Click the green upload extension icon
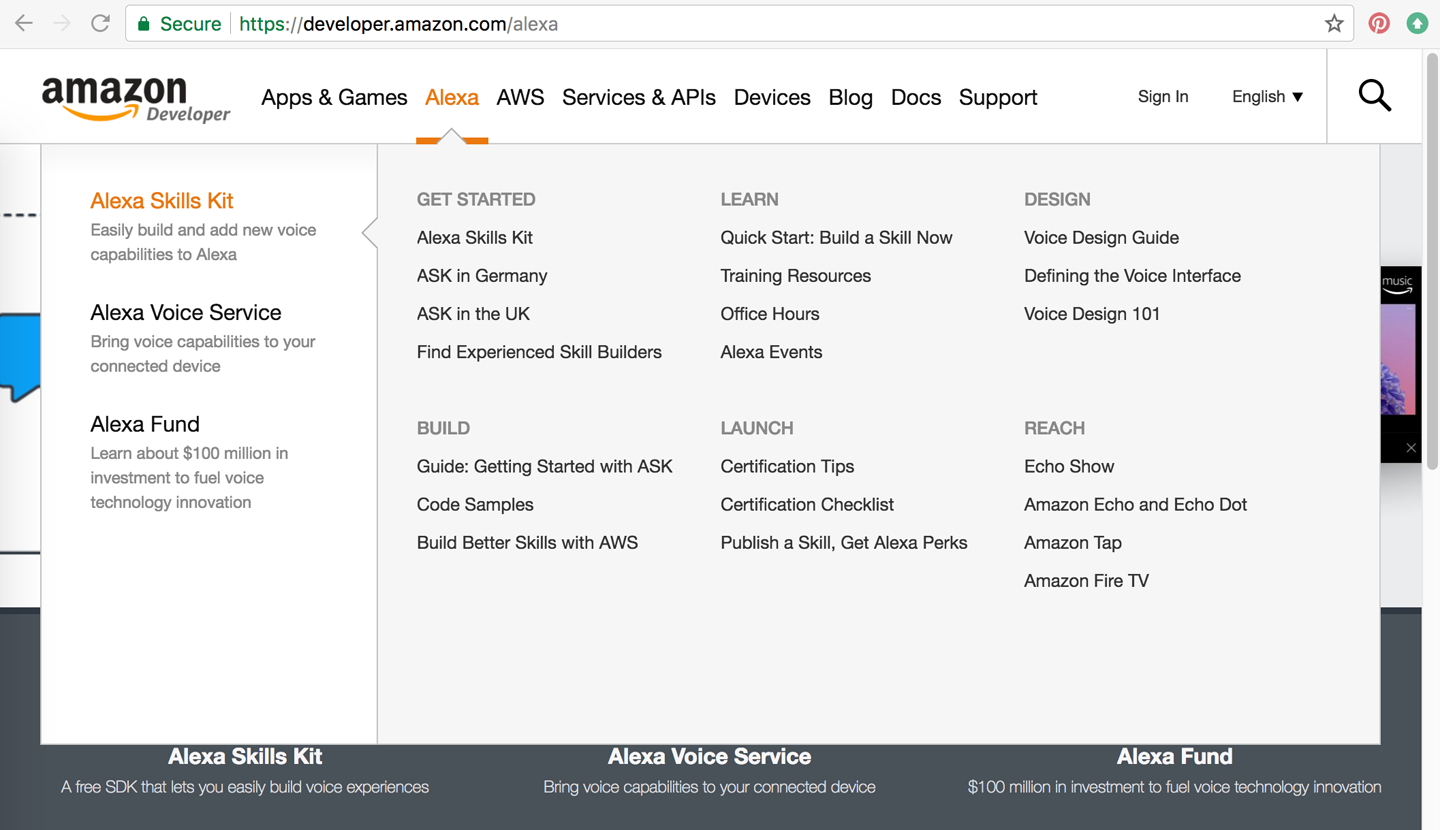 coord(1416,24)
